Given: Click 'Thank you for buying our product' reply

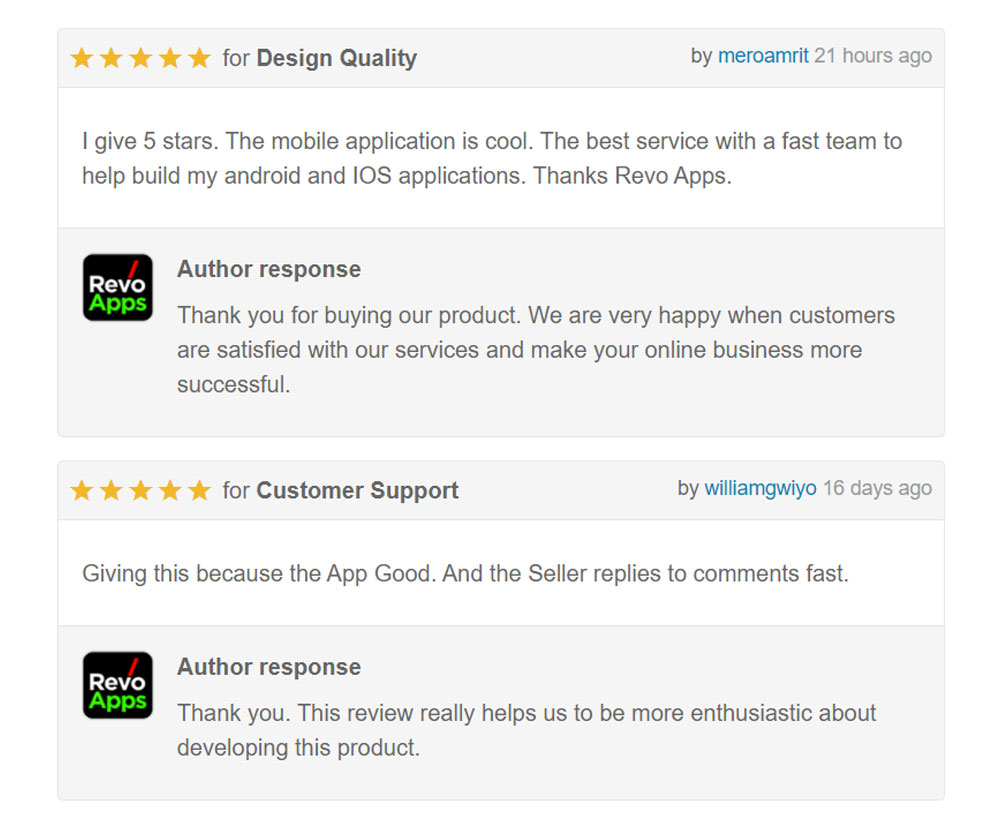Looking at the screenshot, I should [536, 350].
